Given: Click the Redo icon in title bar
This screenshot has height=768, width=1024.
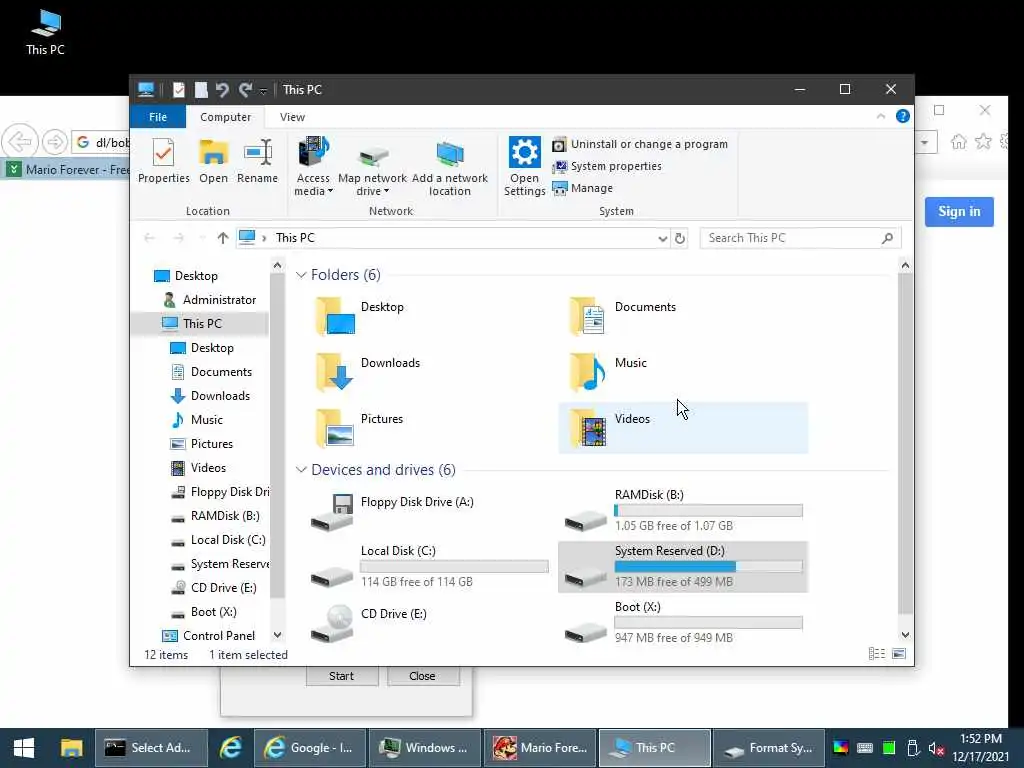Looking at the screenshot, I should tap(246, 89).
